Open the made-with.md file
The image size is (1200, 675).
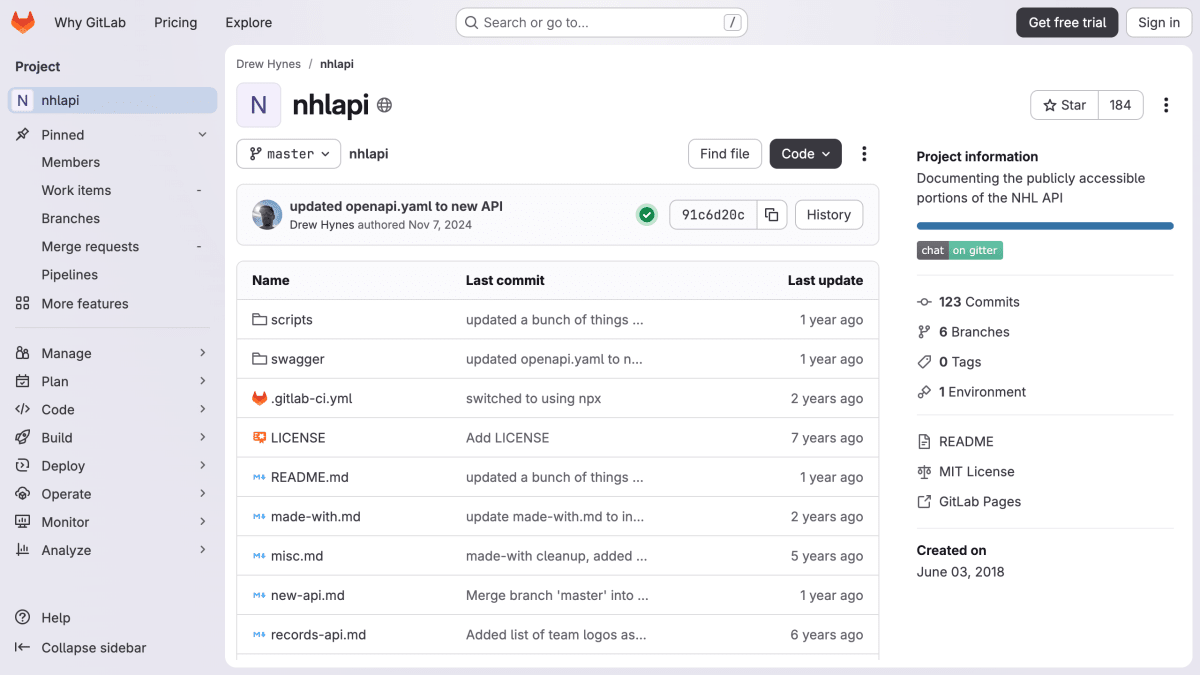coord(315,517)
